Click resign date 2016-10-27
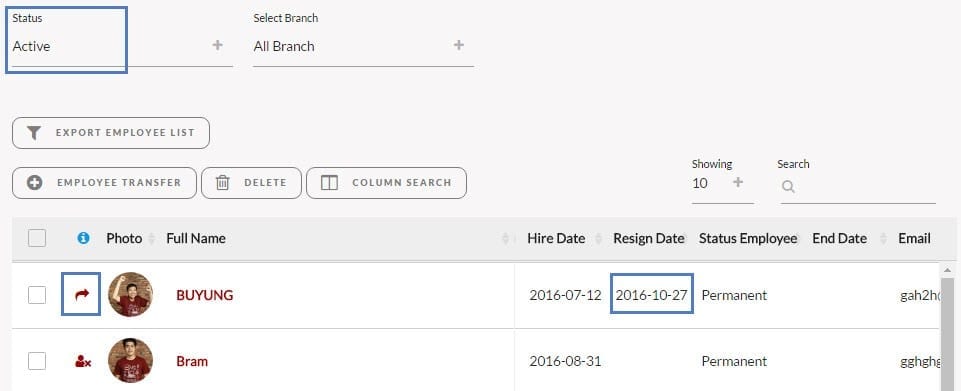This screenshot has height=391, width=961. coord(651,295)
